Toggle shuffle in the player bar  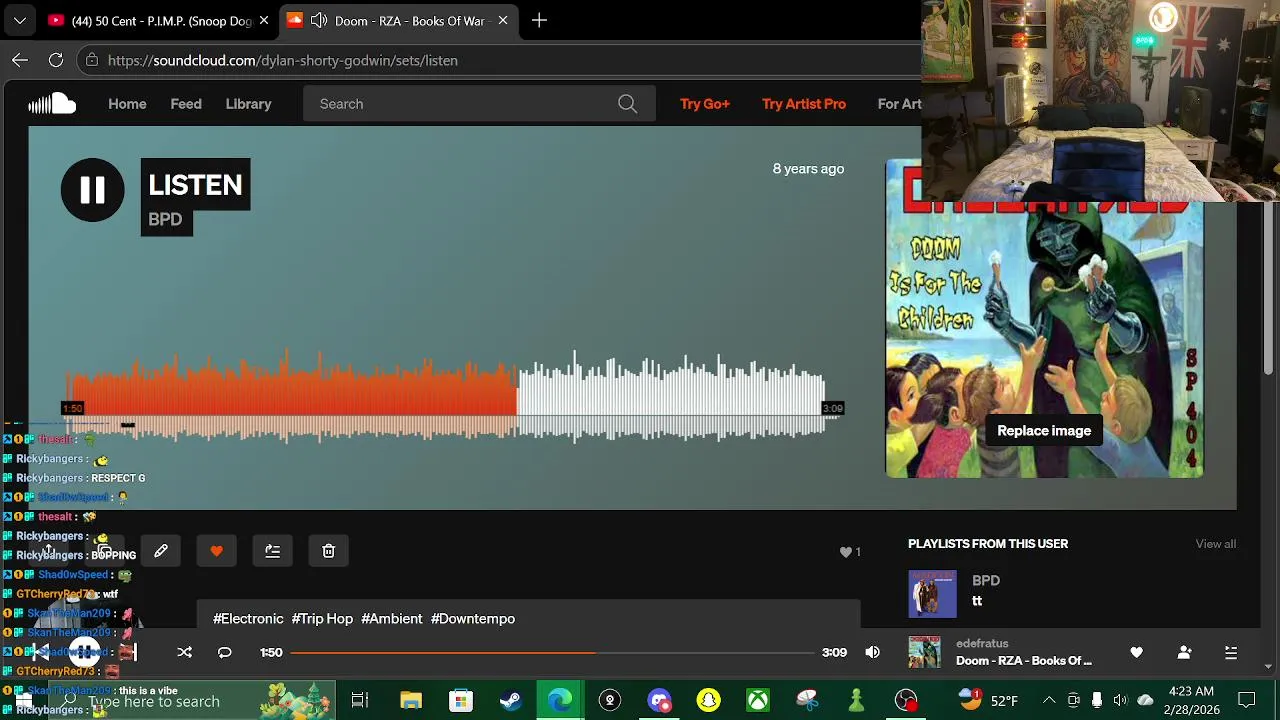point(185,652)
